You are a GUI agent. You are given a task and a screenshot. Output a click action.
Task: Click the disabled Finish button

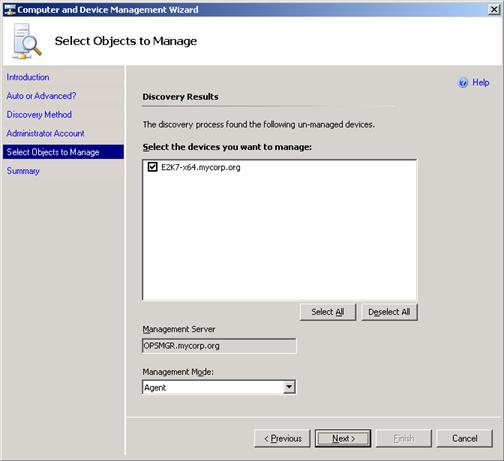(x=404, y=438)
